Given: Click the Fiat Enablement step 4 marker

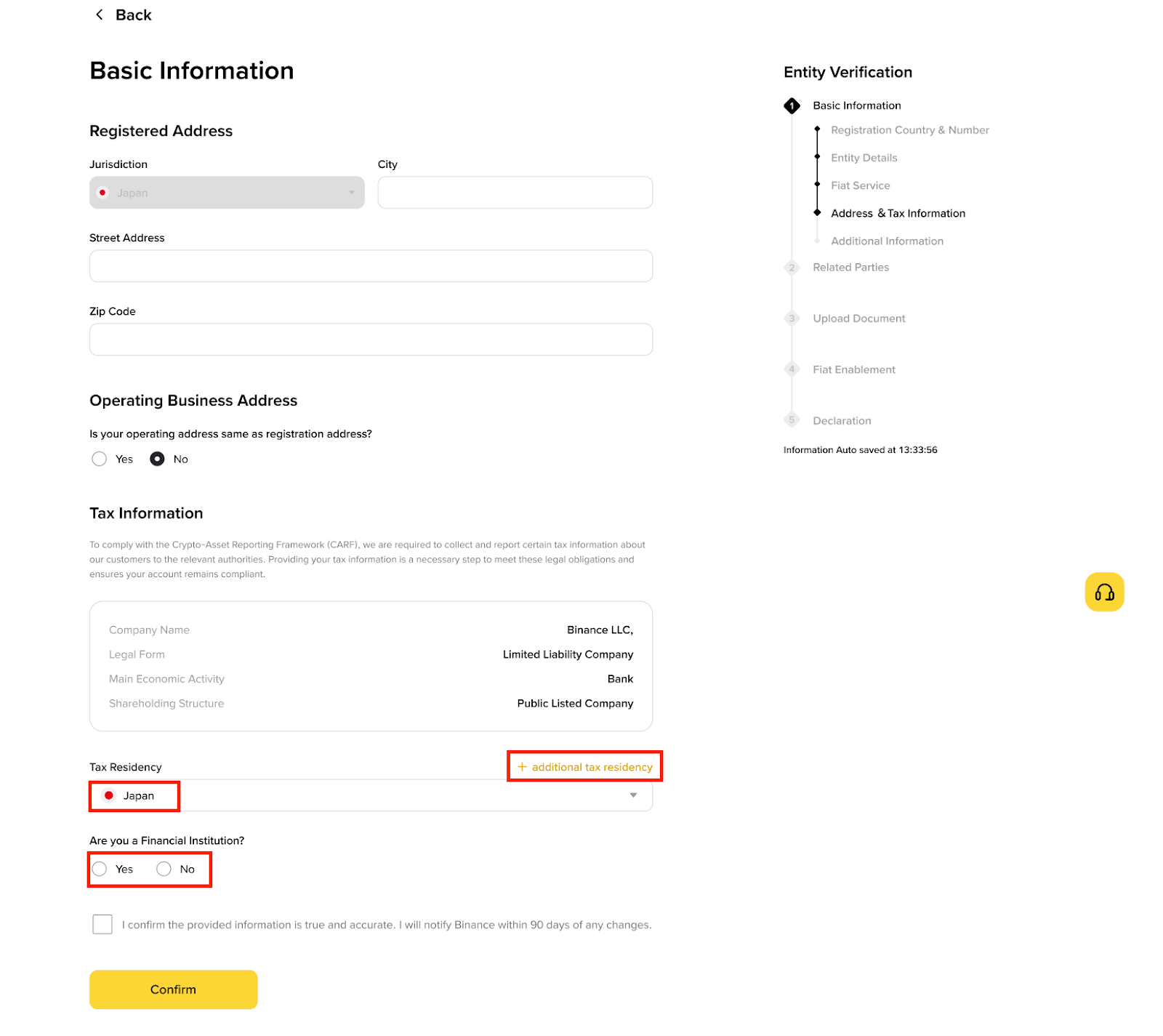Looking at the screenshot, I should pos(792,369).
